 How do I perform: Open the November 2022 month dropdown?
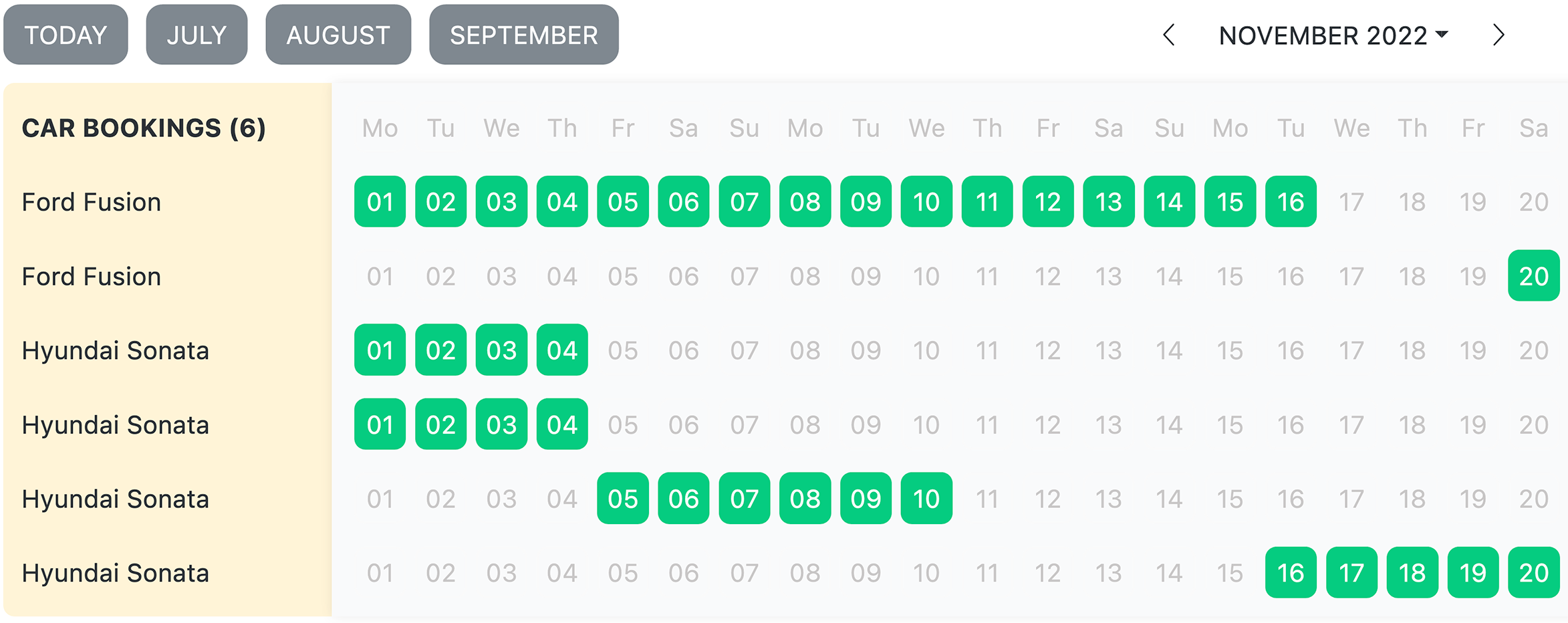(x=1333, y=35)
